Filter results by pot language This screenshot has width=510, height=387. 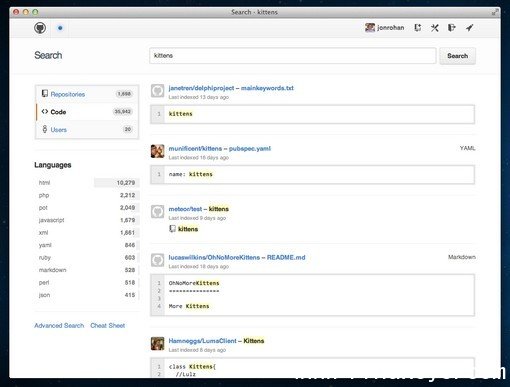tap(87, 208)
